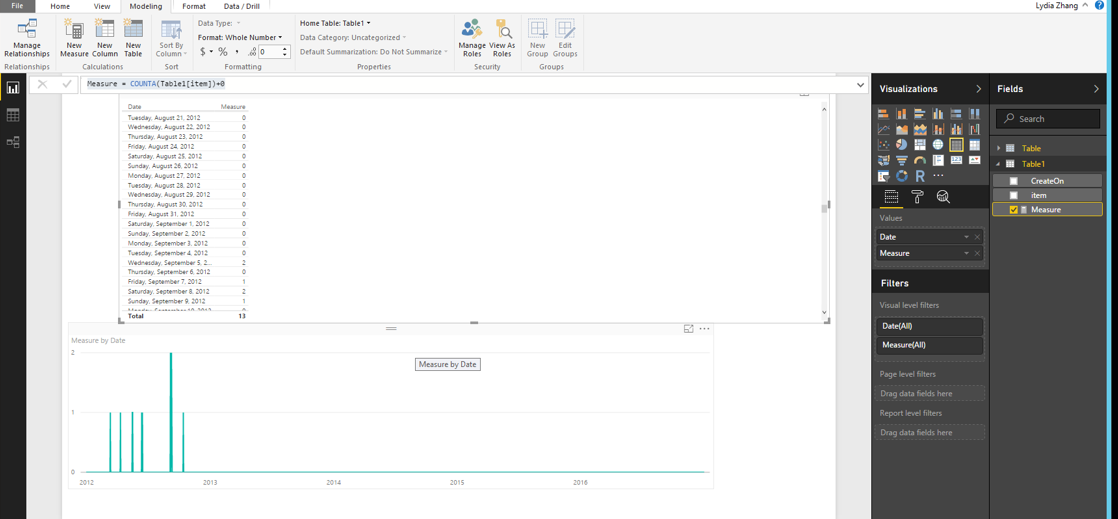Switch to Data view in sidebar
This screenshot has width=1118, height=519.
point(13,115)
